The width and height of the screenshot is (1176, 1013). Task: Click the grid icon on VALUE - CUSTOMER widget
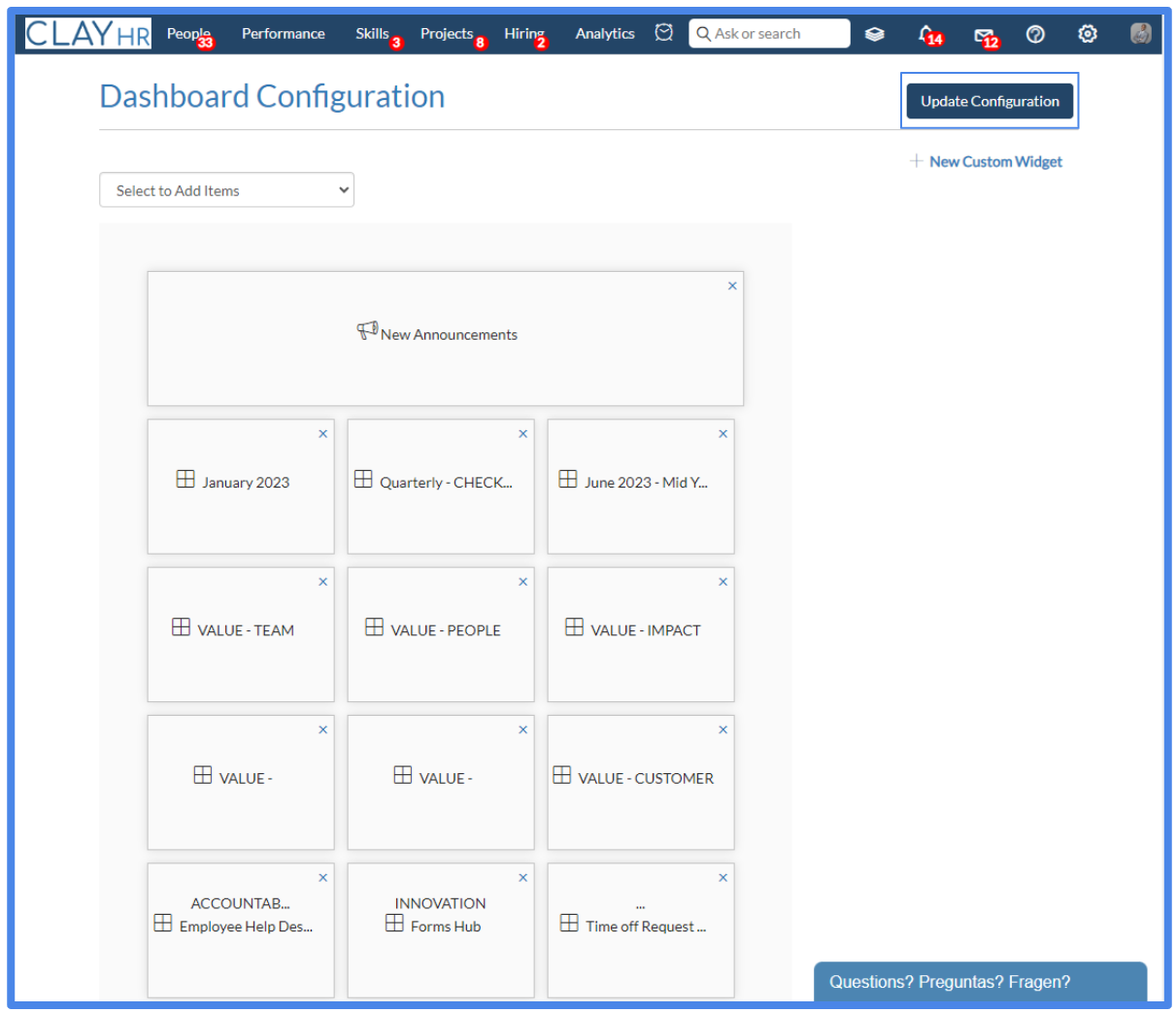(x=562, y=775)
